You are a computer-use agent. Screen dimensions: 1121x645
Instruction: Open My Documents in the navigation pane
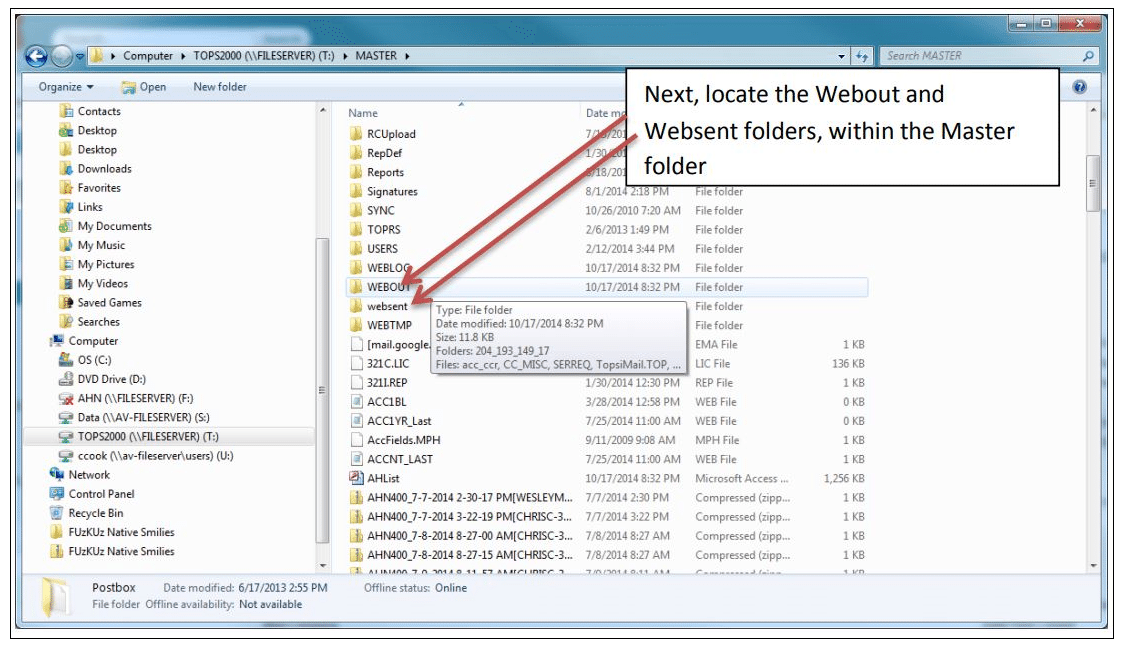114,226
